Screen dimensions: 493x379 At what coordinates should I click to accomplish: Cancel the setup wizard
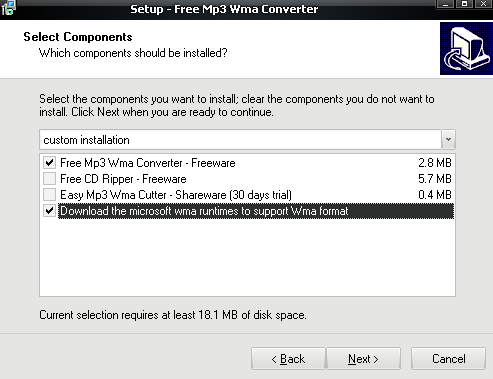[448, 359]
